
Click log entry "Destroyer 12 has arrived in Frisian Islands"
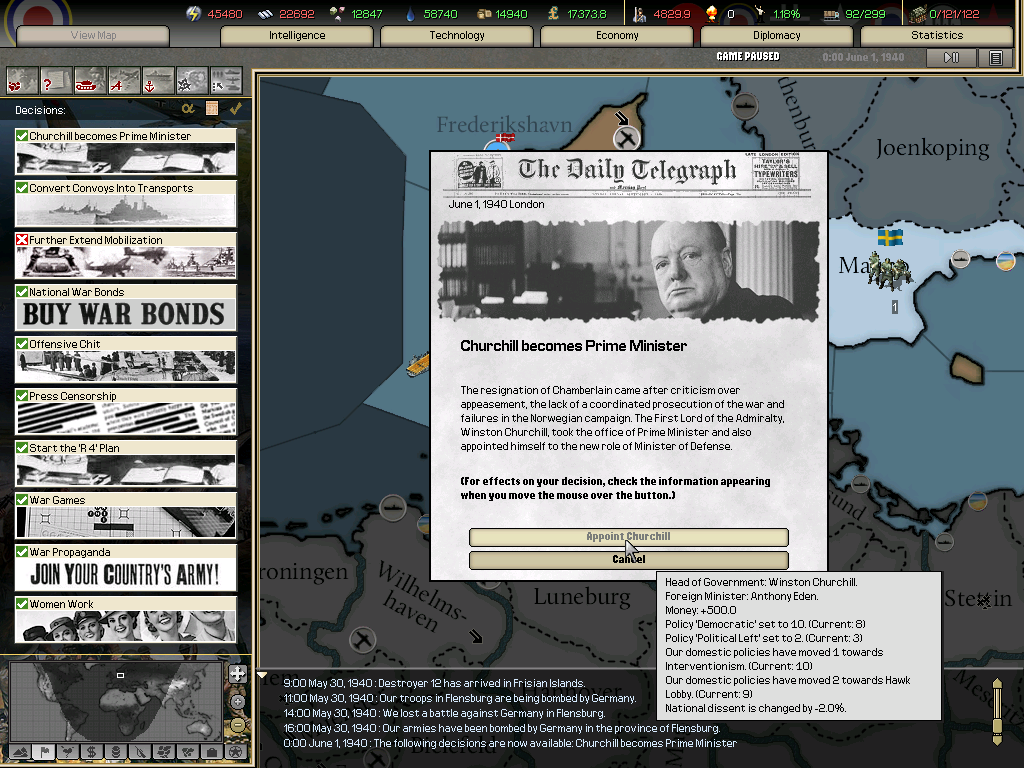click(434, 683)
